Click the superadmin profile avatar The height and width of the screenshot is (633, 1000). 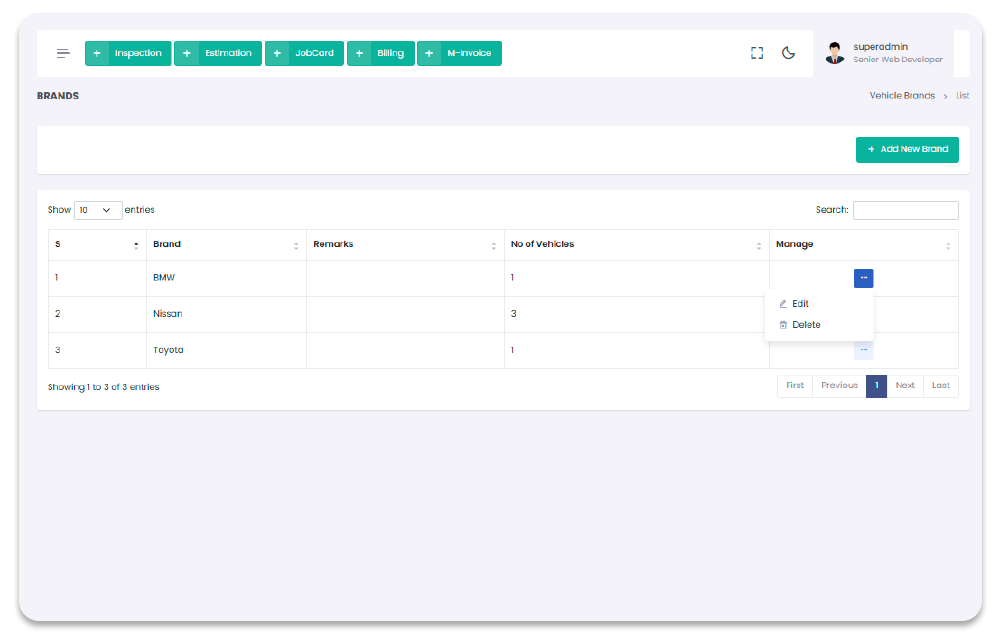tap(835, 54)
